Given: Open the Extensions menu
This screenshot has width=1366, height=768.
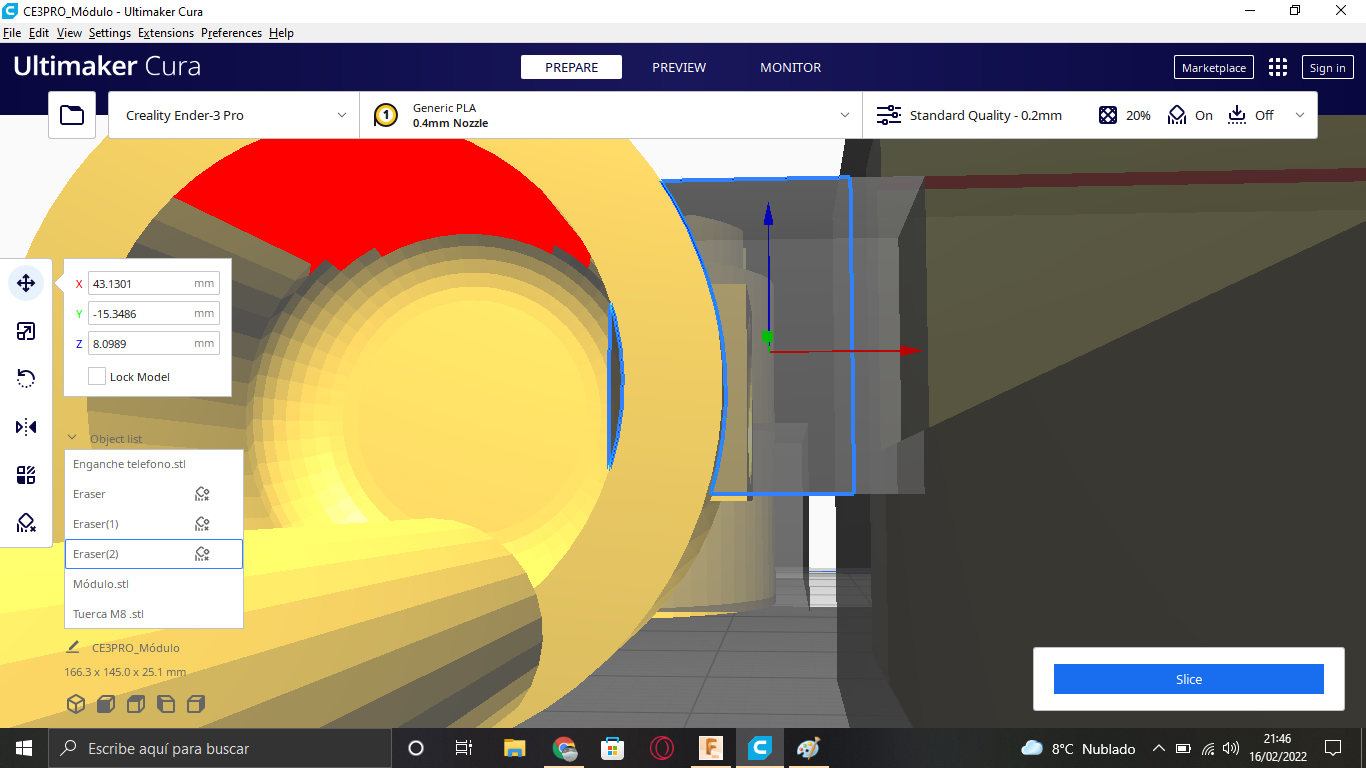Looking at the screenshot, I should click(x=166, y=33).
